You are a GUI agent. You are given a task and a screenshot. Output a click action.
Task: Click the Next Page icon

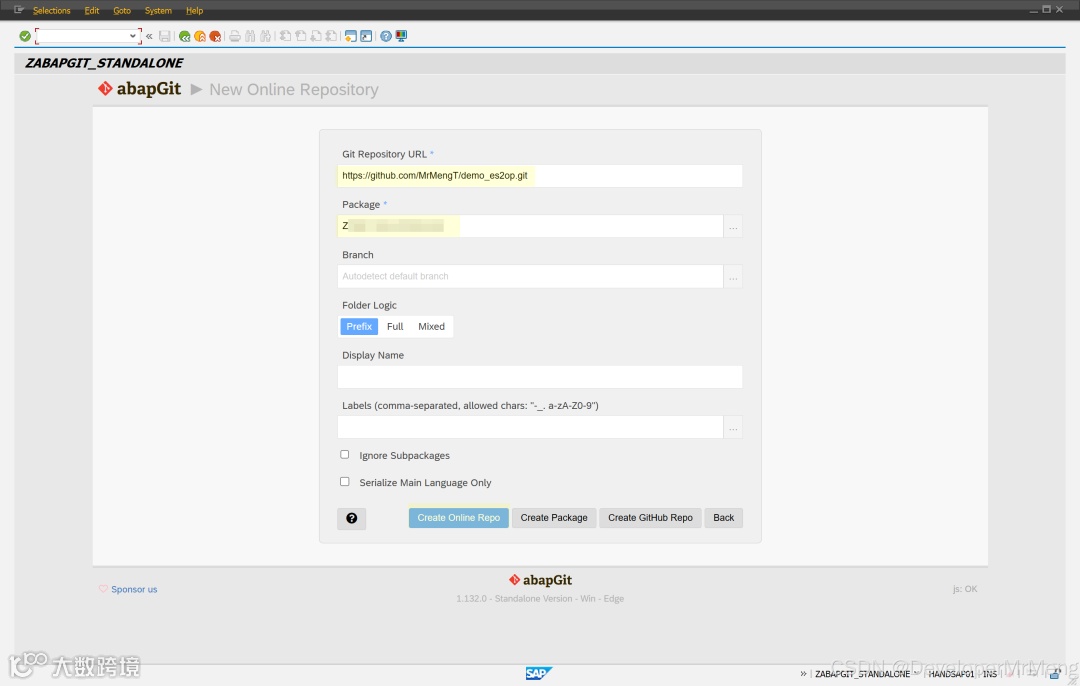click(315, 36)
